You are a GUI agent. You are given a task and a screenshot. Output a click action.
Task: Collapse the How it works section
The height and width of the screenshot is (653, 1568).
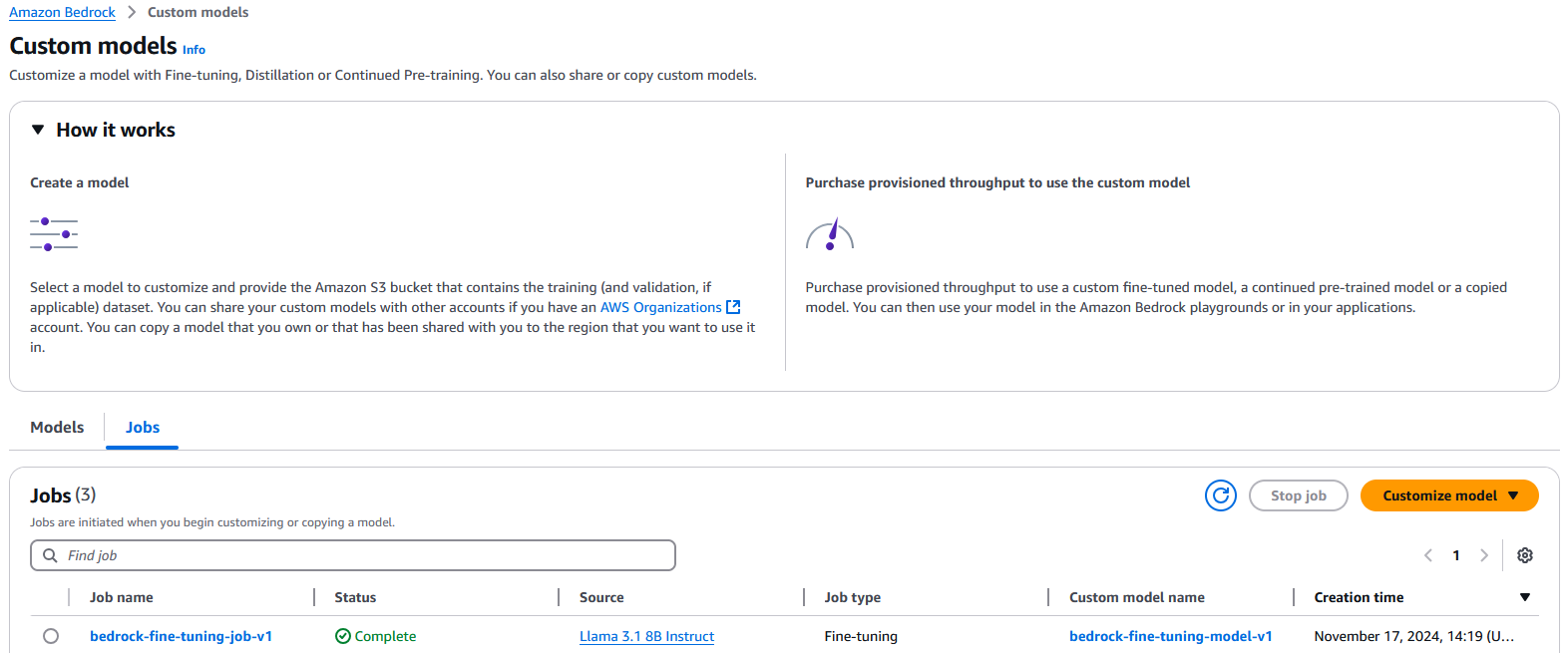tap(38, 130)
